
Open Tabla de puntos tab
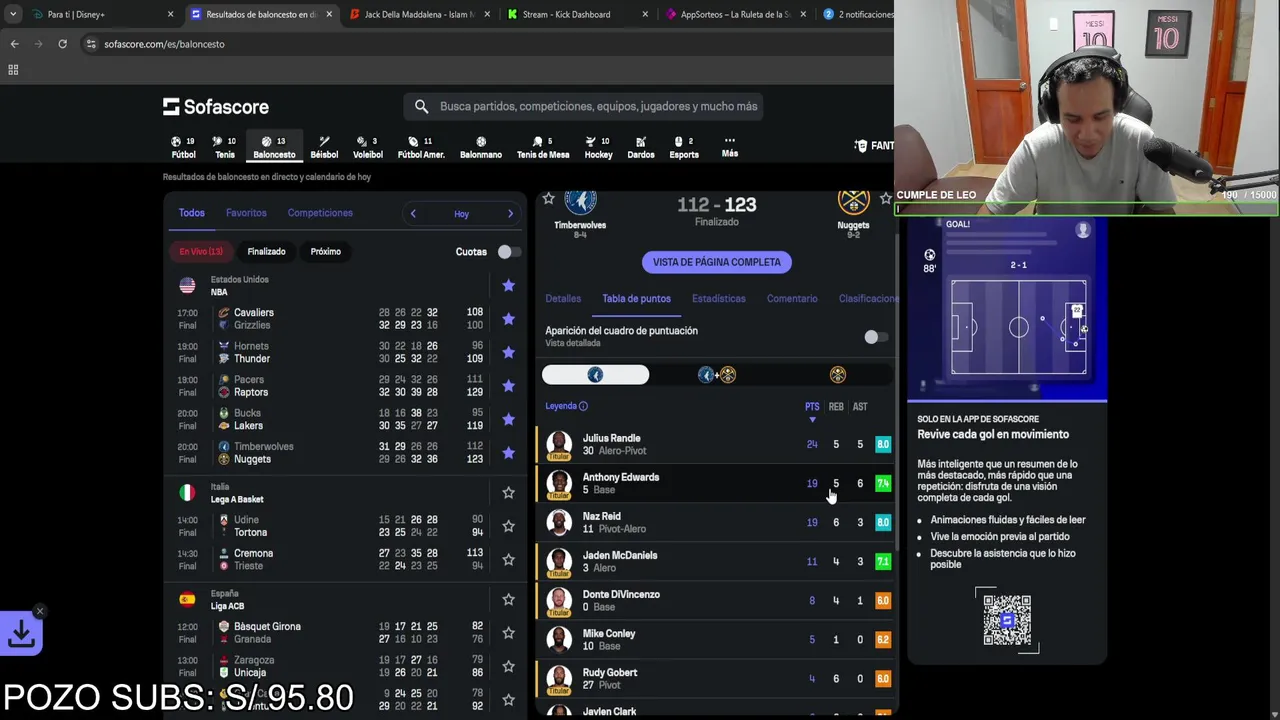(x=636, y=299)
